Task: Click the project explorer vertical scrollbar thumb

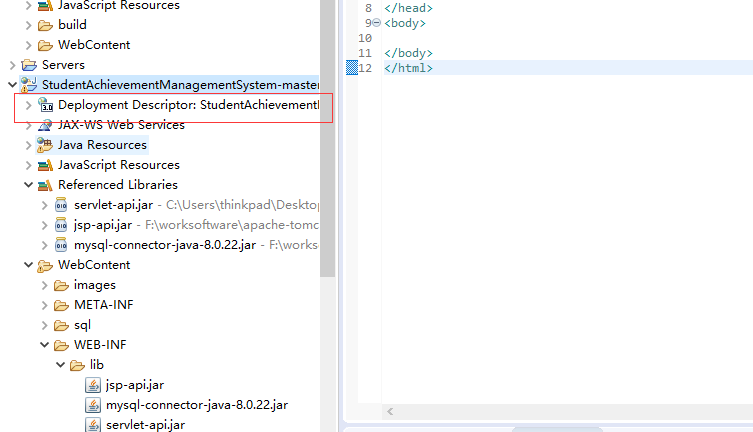Action: point(328,138)
